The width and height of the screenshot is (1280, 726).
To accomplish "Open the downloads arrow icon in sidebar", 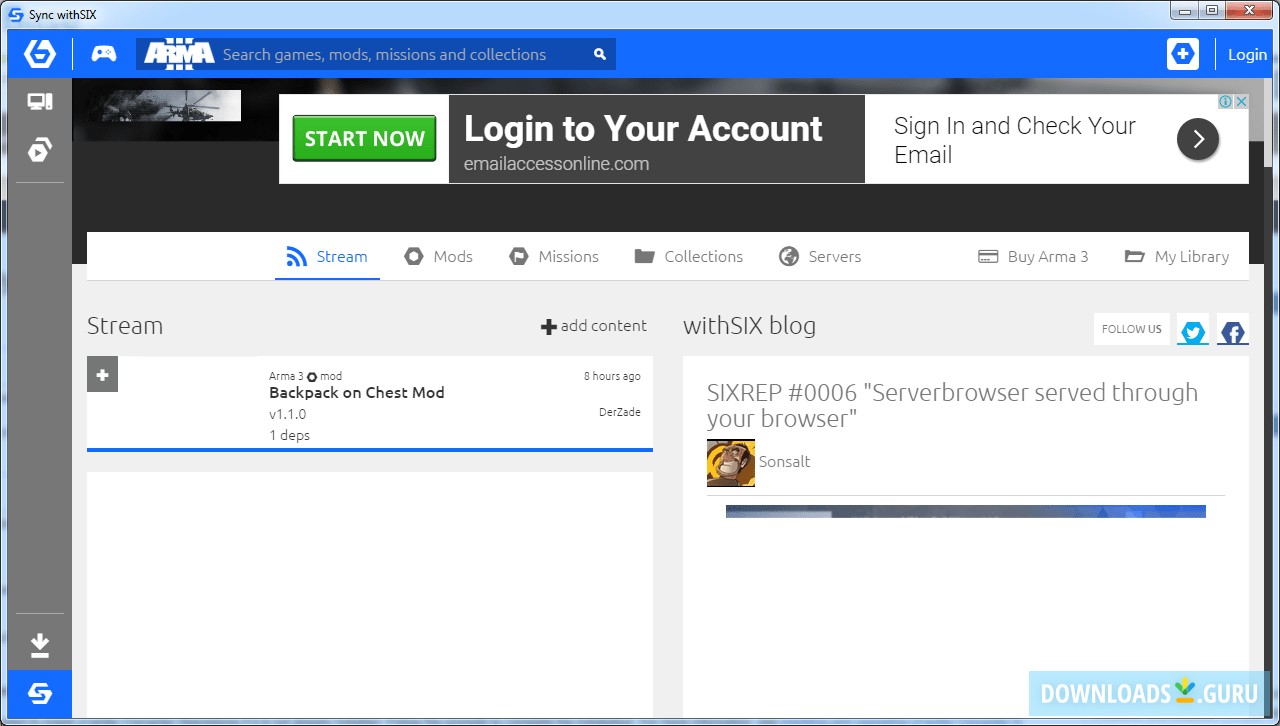I will pyautogui.click(x=40, y=645).
